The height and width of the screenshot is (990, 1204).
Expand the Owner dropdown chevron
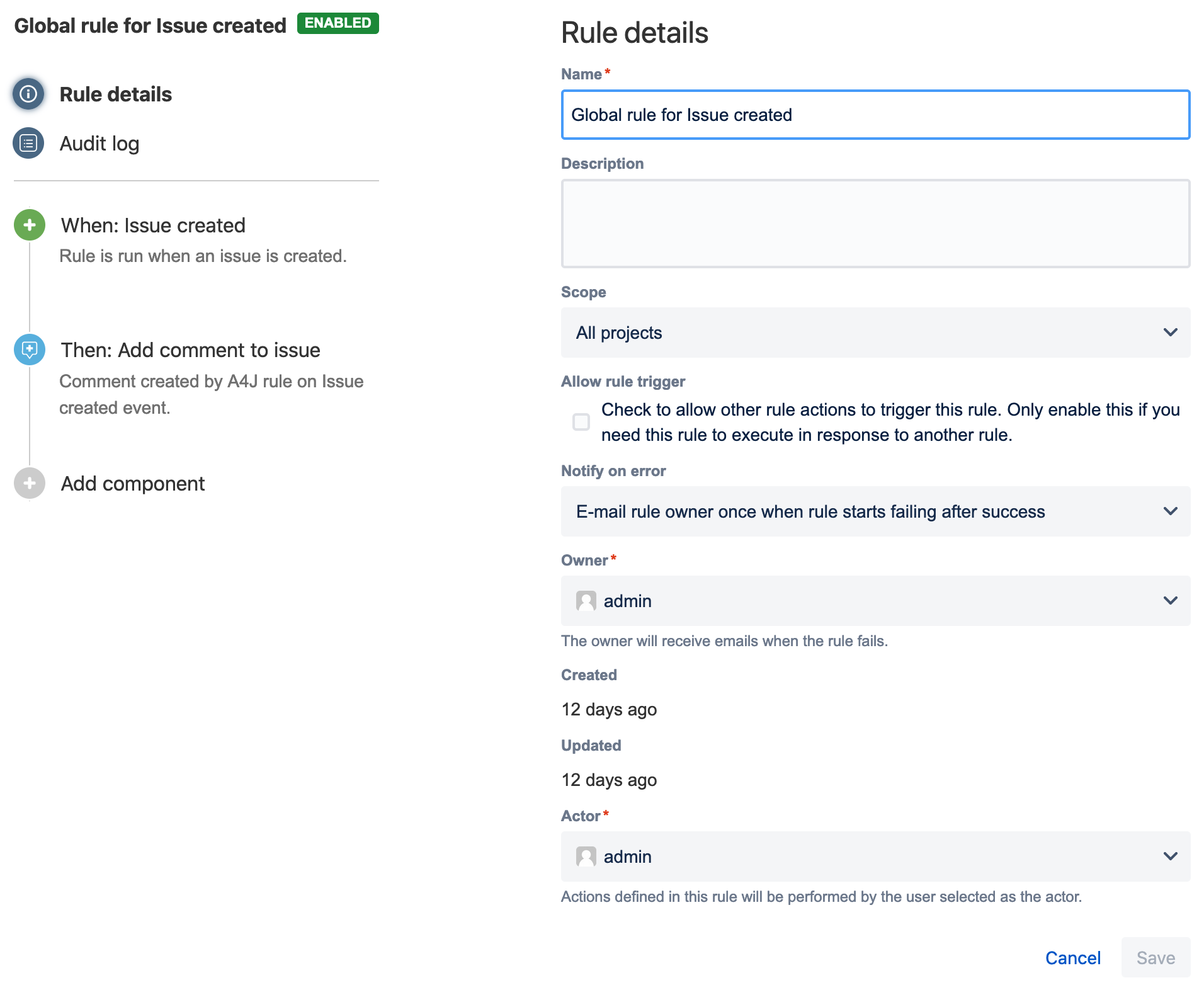coord(1170,601)
